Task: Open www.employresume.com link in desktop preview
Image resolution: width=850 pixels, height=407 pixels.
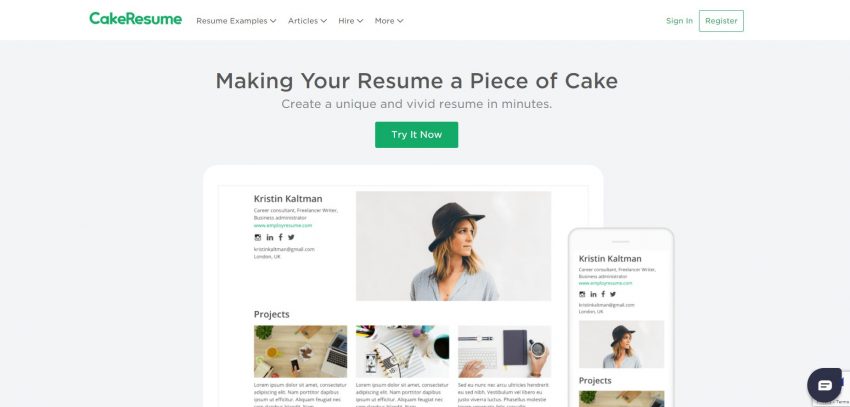Action: point(283,225)
